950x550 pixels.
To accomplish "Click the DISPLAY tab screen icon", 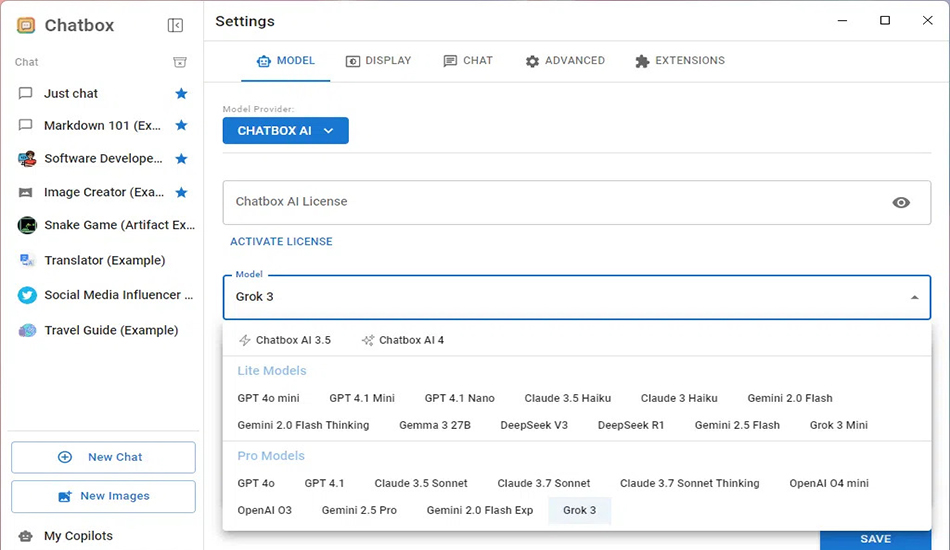I will point(353,61).
